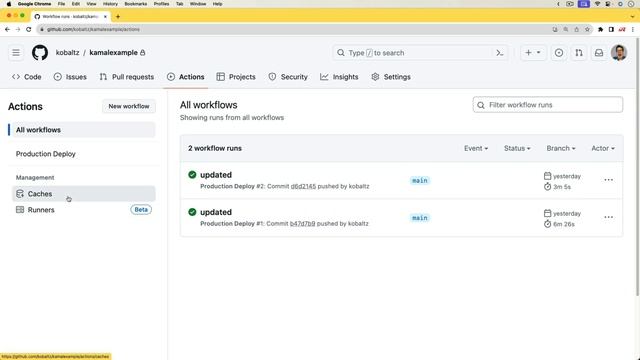Screen dimensions: 640x360
Task: Click main branch label on run #2
Action: click(x=420, y=180)
